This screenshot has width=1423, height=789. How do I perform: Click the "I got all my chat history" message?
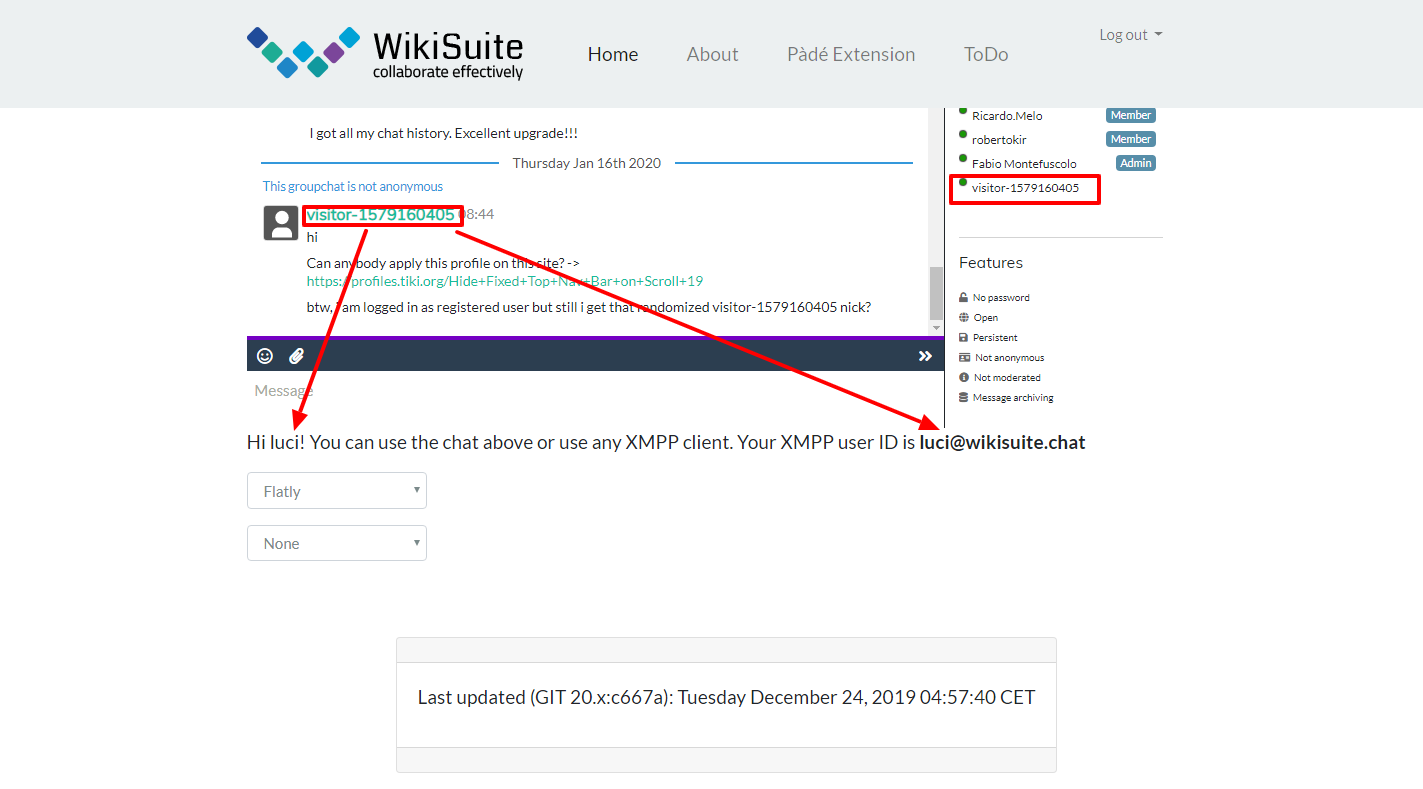pyautogui.click(x=444, y=133)
